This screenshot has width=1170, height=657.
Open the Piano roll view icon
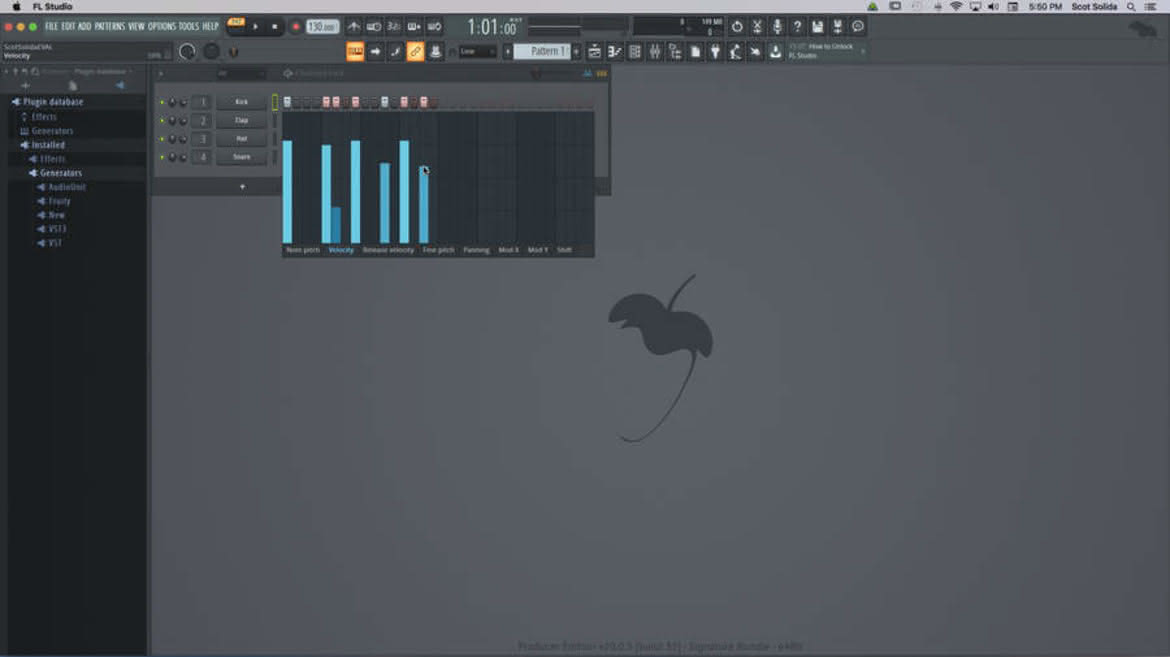pos(615,52)
